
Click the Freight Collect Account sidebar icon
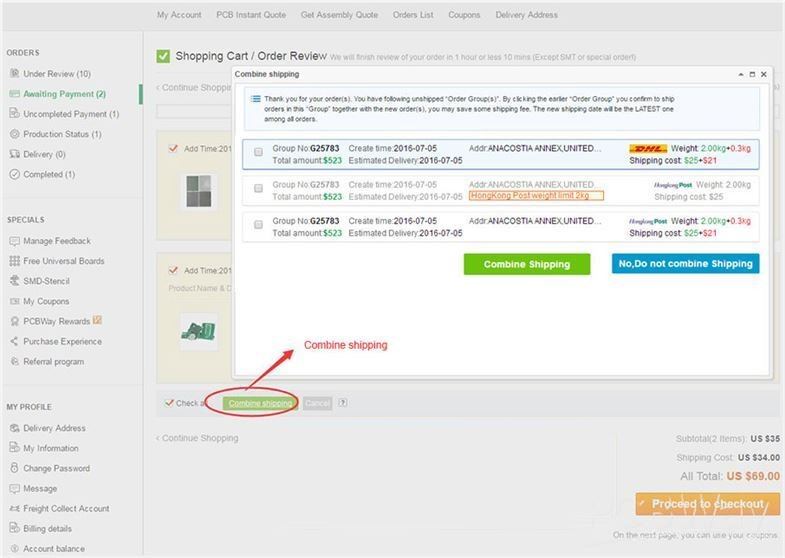[x=14, y=509]
